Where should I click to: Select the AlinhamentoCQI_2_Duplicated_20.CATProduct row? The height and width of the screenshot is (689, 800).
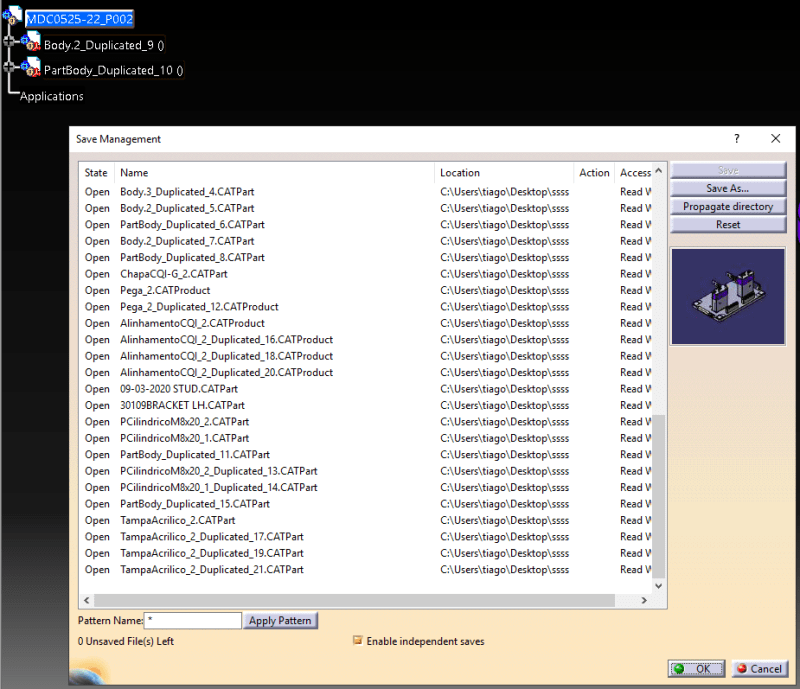pyautogui.click(x=366, y=373)
